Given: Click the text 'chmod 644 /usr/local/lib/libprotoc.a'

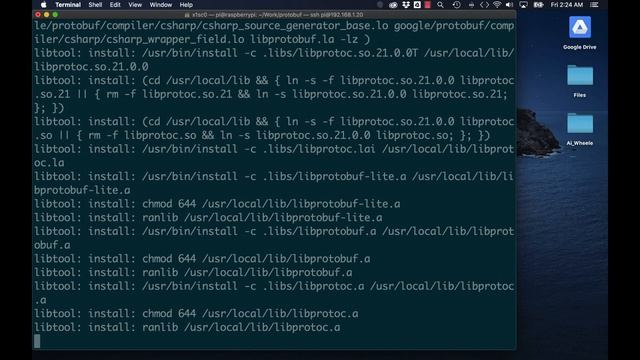Looking at the screenshot, I should coord(250,313).
